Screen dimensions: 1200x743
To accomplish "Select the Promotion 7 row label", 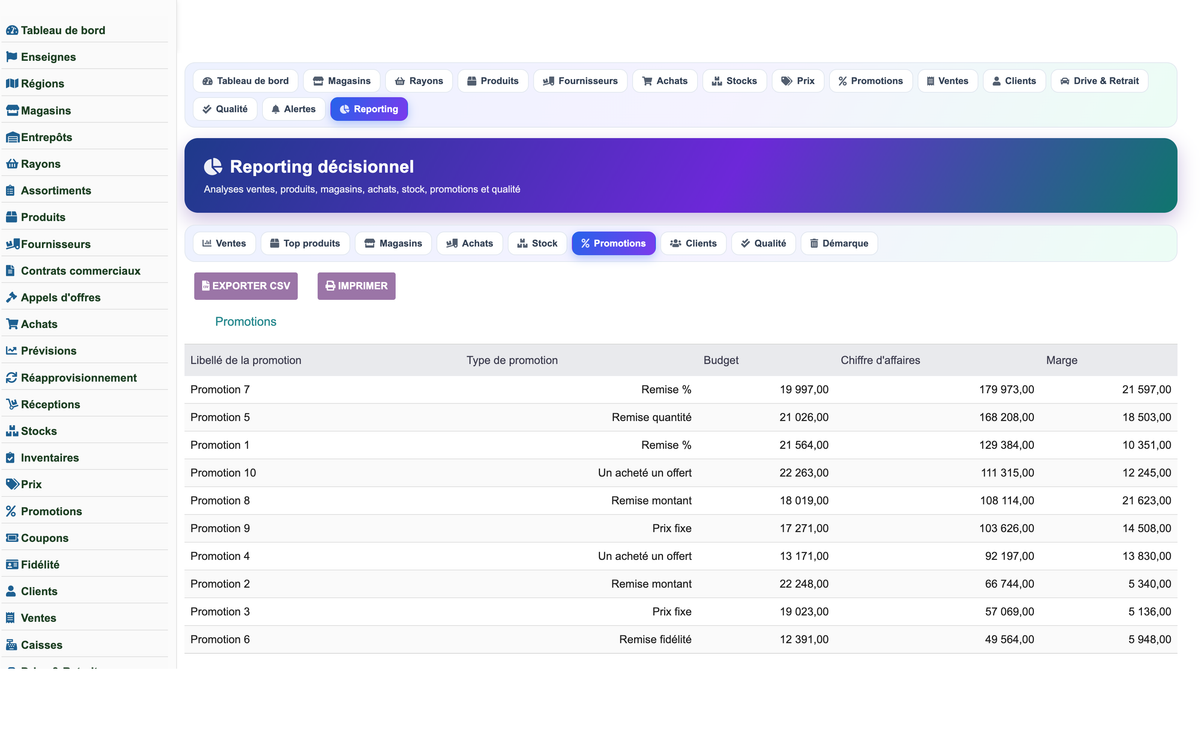I will pyautogui.click(x=220, y=390).
